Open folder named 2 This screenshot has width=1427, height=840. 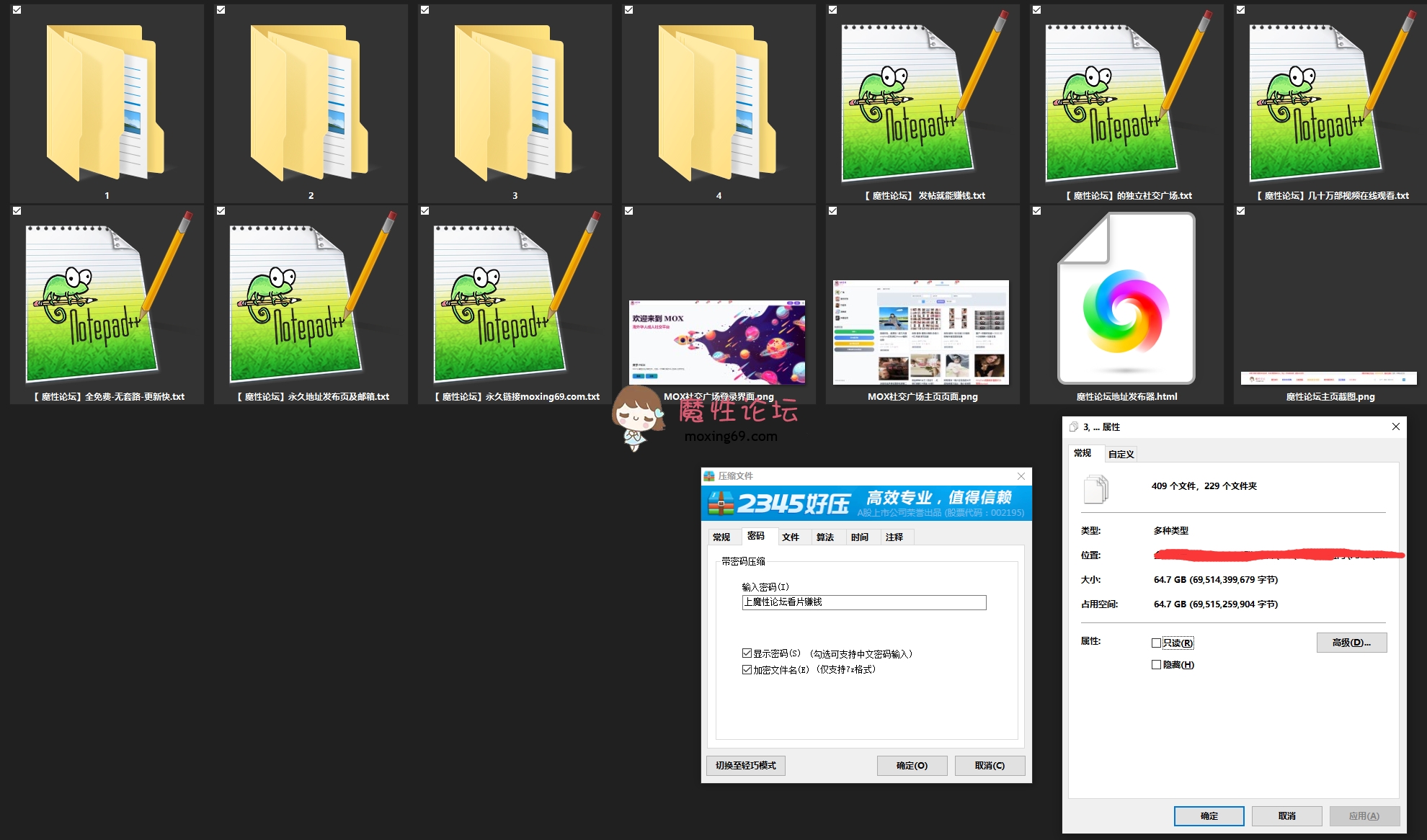click(x=309, y=103)
